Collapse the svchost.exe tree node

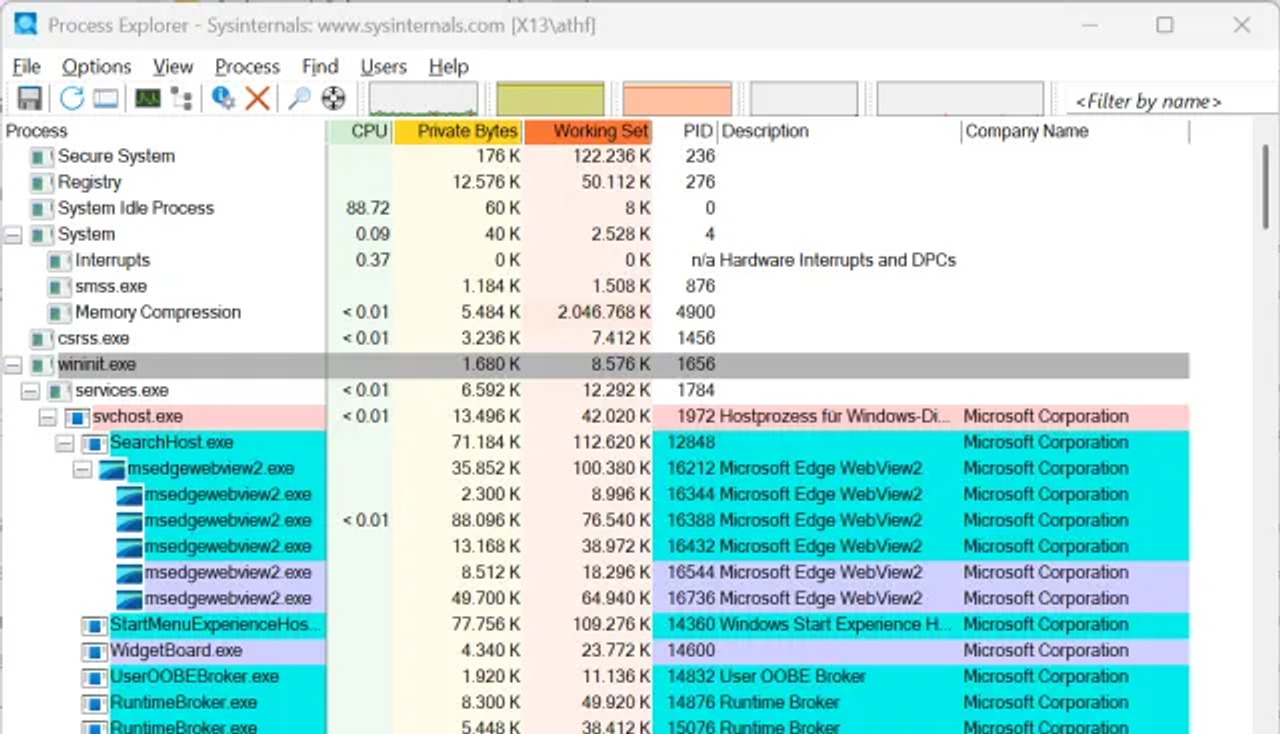47,417
